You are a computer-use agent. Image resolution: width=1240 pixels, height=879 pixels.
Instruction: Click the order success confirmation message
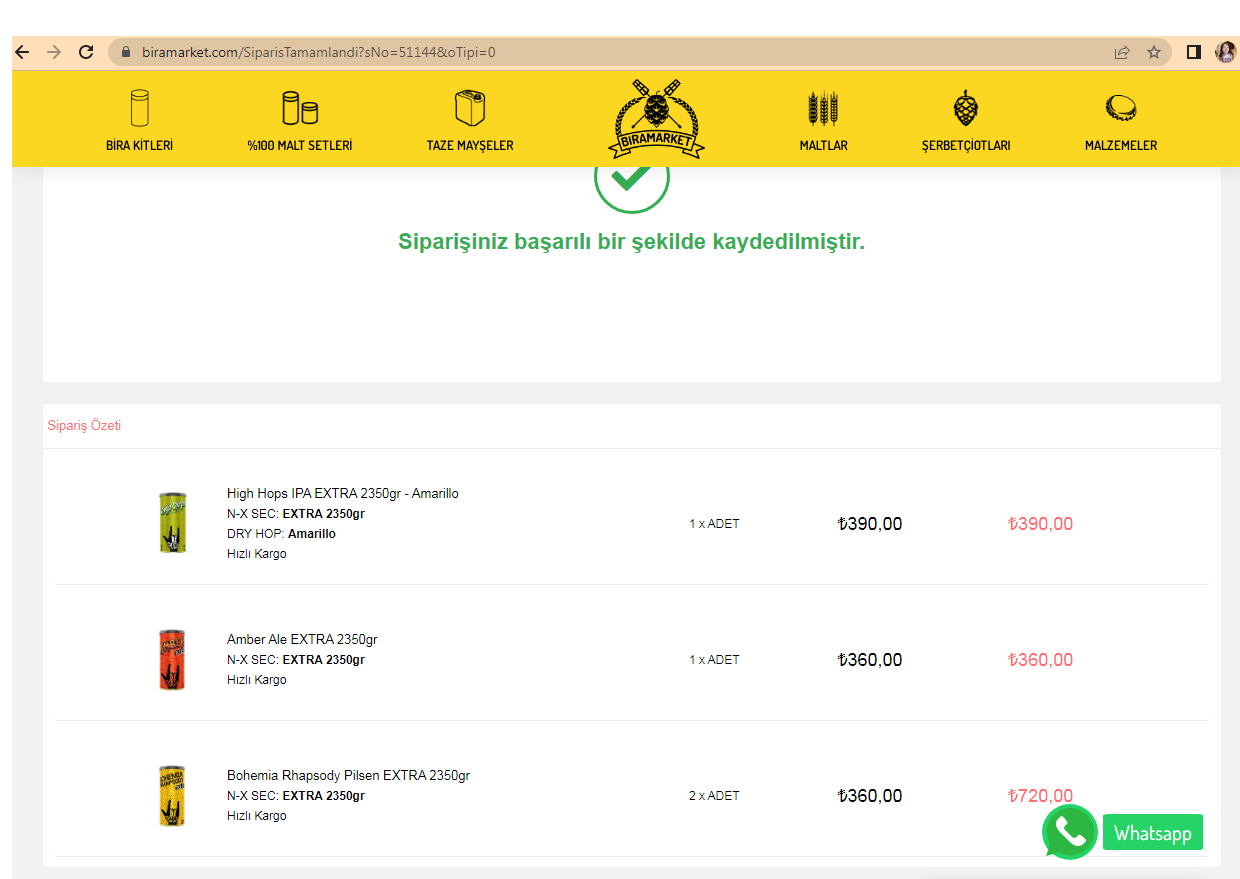pyautogui.click(x=631, y=242)
